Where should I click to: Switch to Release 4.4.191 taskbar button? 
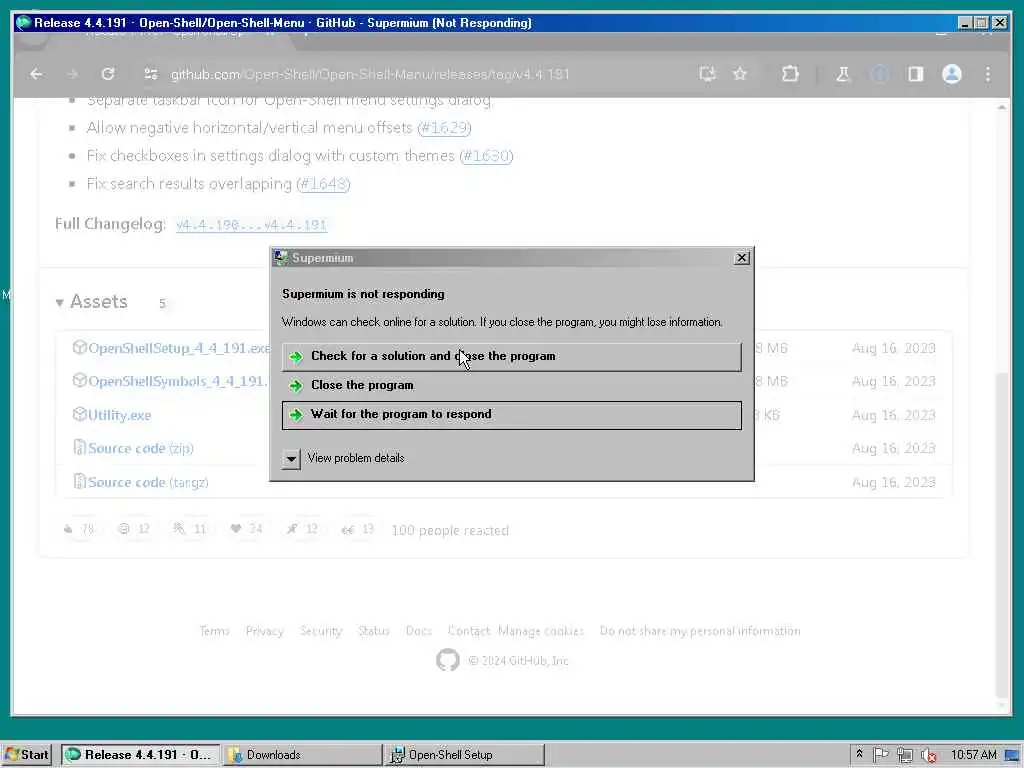pos(141,755)
